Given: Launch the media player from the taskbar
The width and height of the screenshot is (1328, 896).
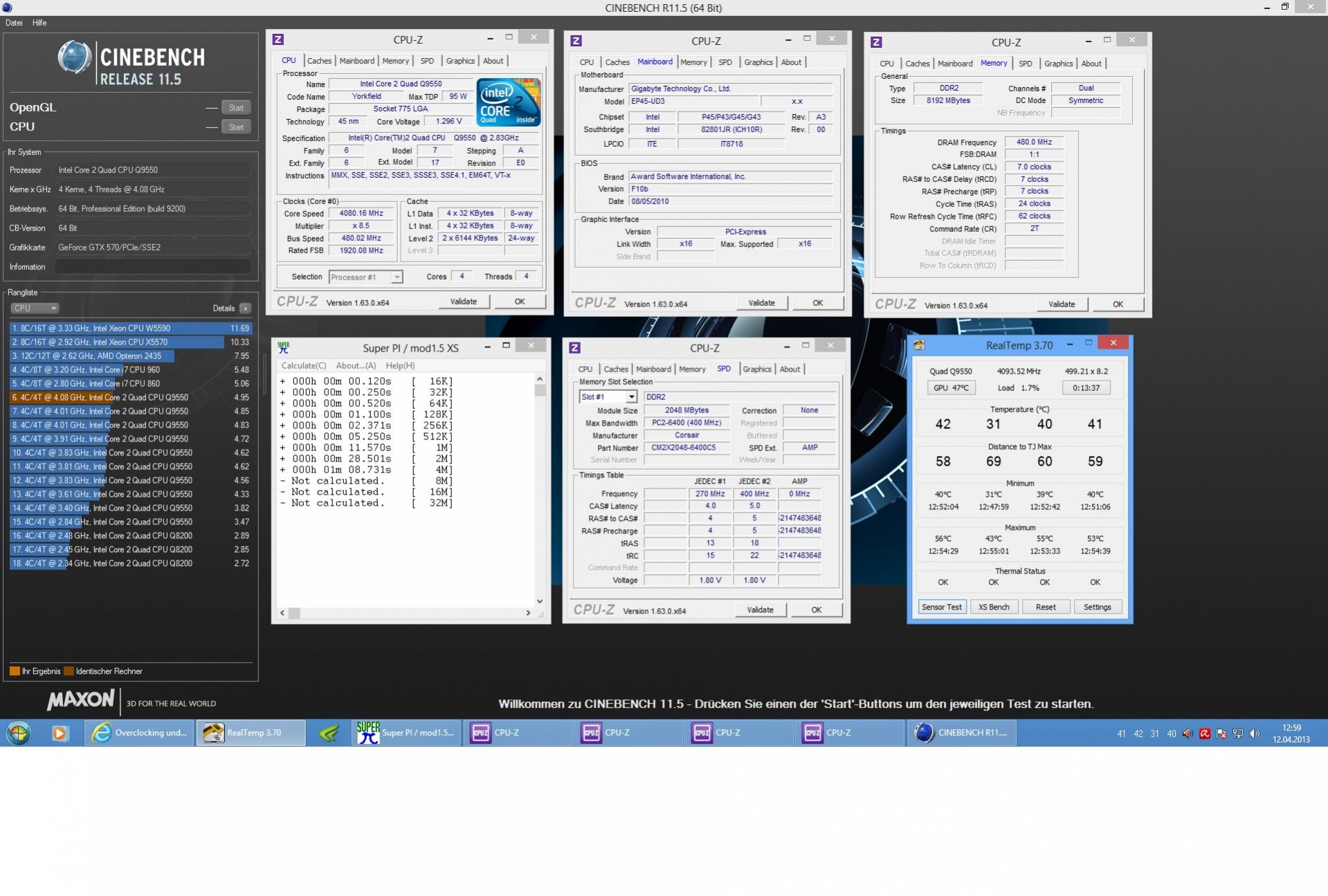Looking at the screenshot, I should [x=60, y=733].
